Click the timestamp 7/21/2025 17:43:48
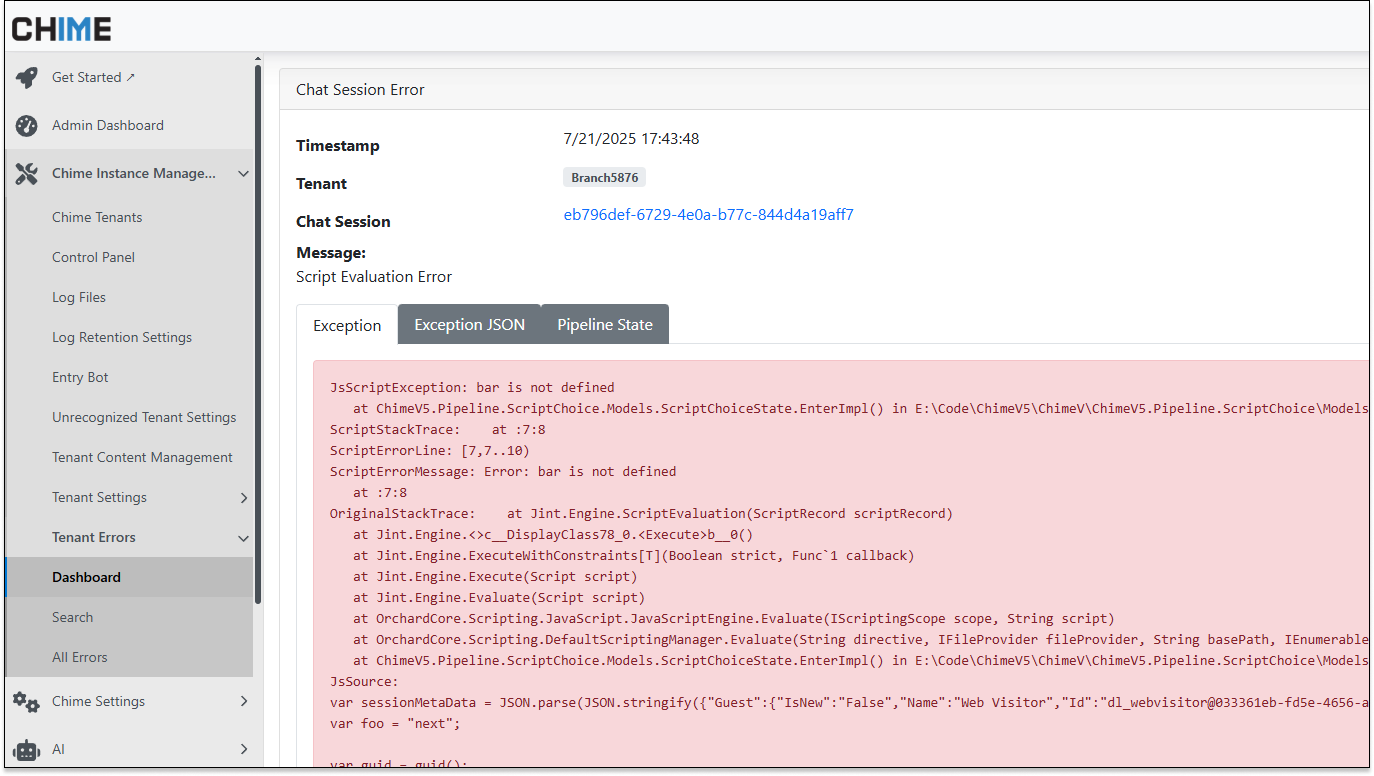This screenshot has width=1374, height=776. click(631, 138)
